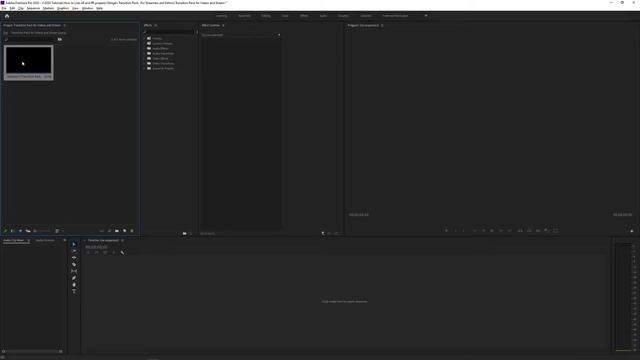The height and width of the screenshot is (360, 640).
Task: Select the Ripple Edit tool
Action: tap(74, 258)
